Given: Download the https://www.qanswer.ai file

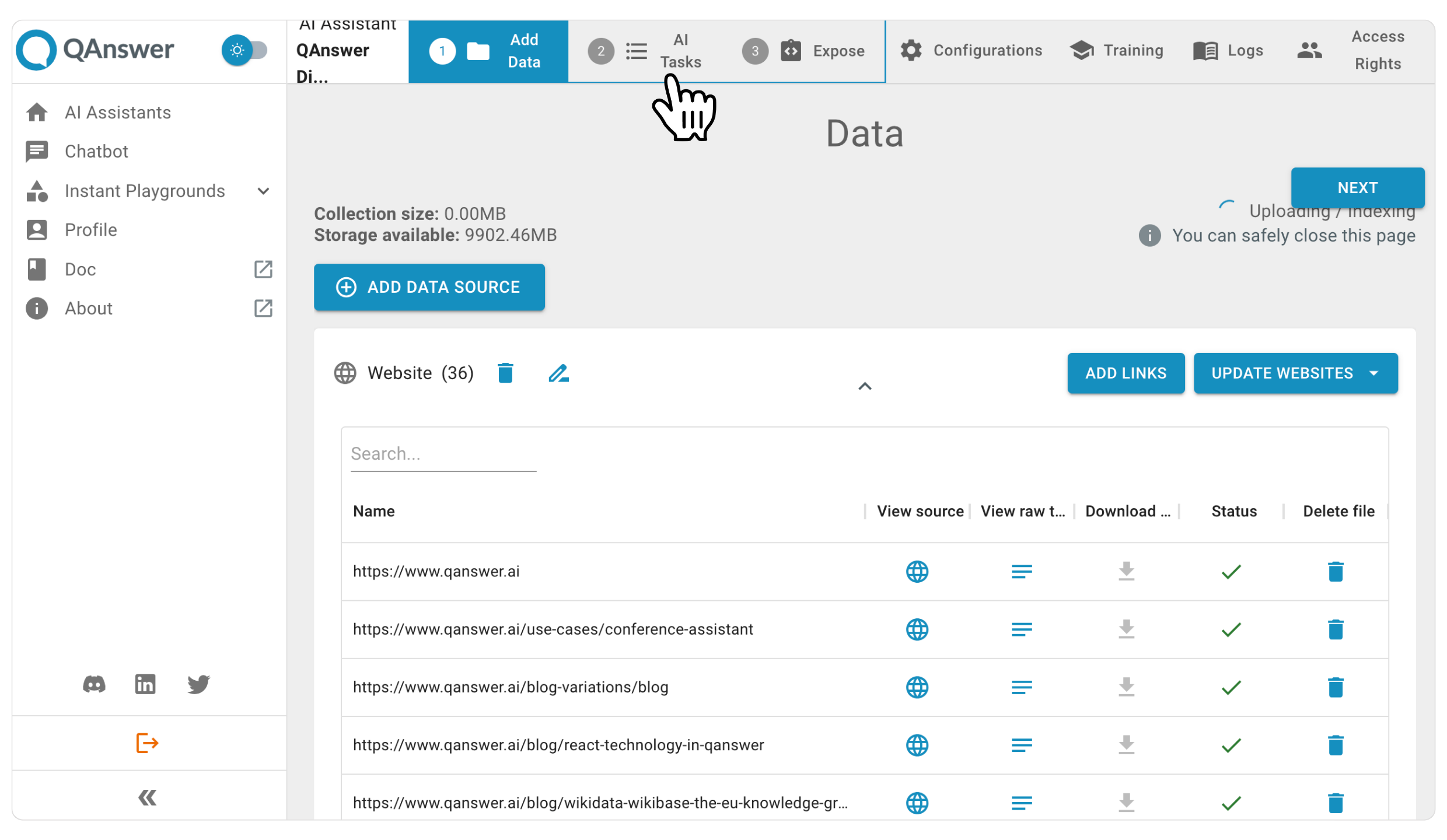Looking at the screenshot, I should (1126, 571).
